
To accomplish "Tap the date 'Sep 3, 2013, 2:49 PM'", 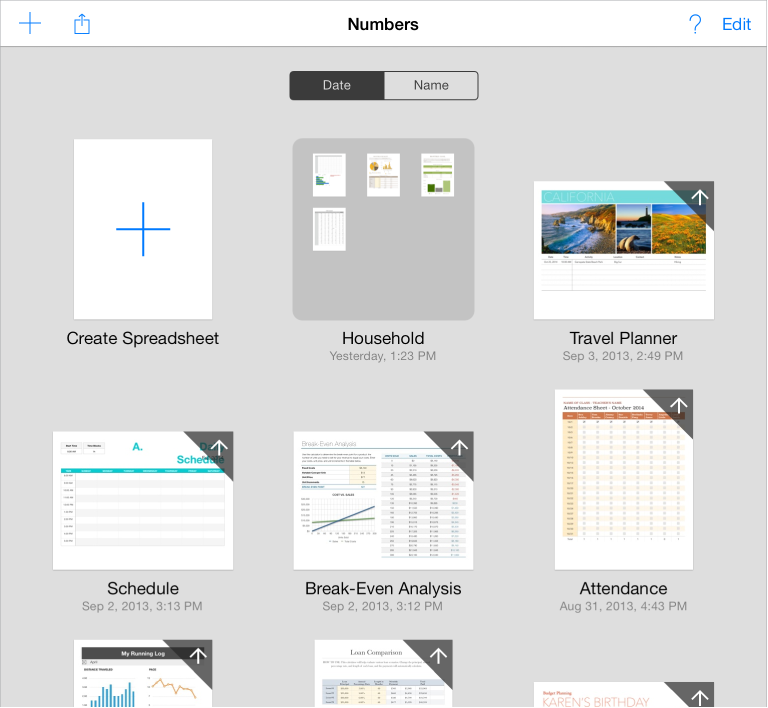I will point(623,356).
